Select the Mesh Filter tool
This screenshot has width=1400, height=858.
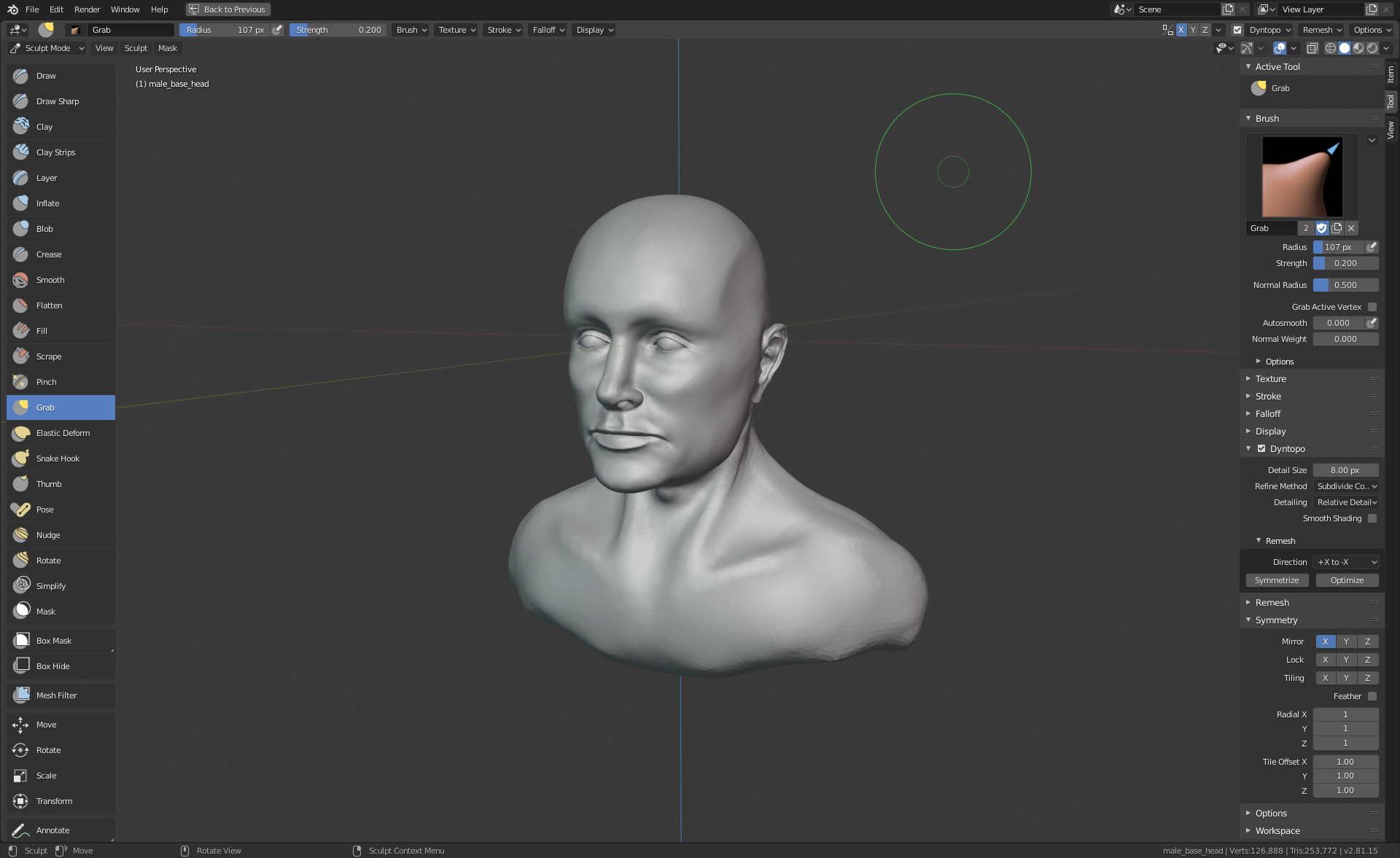pos(56,695)
